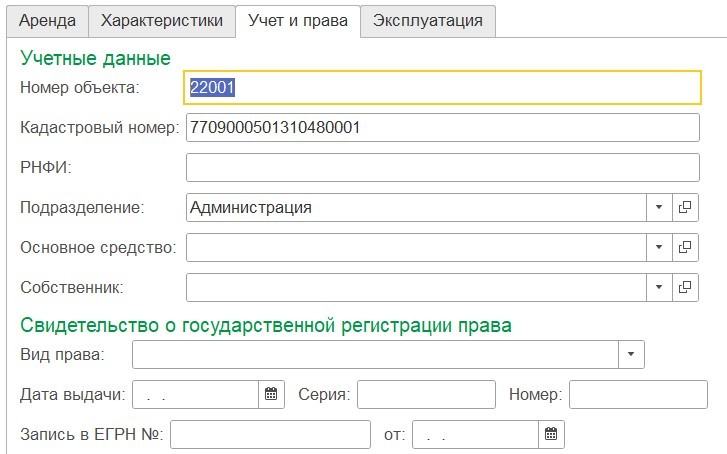The width and height of the screenshot is (727, 454).
Task: Switch to the Аренда tab
Action: (x=47, y=20)
